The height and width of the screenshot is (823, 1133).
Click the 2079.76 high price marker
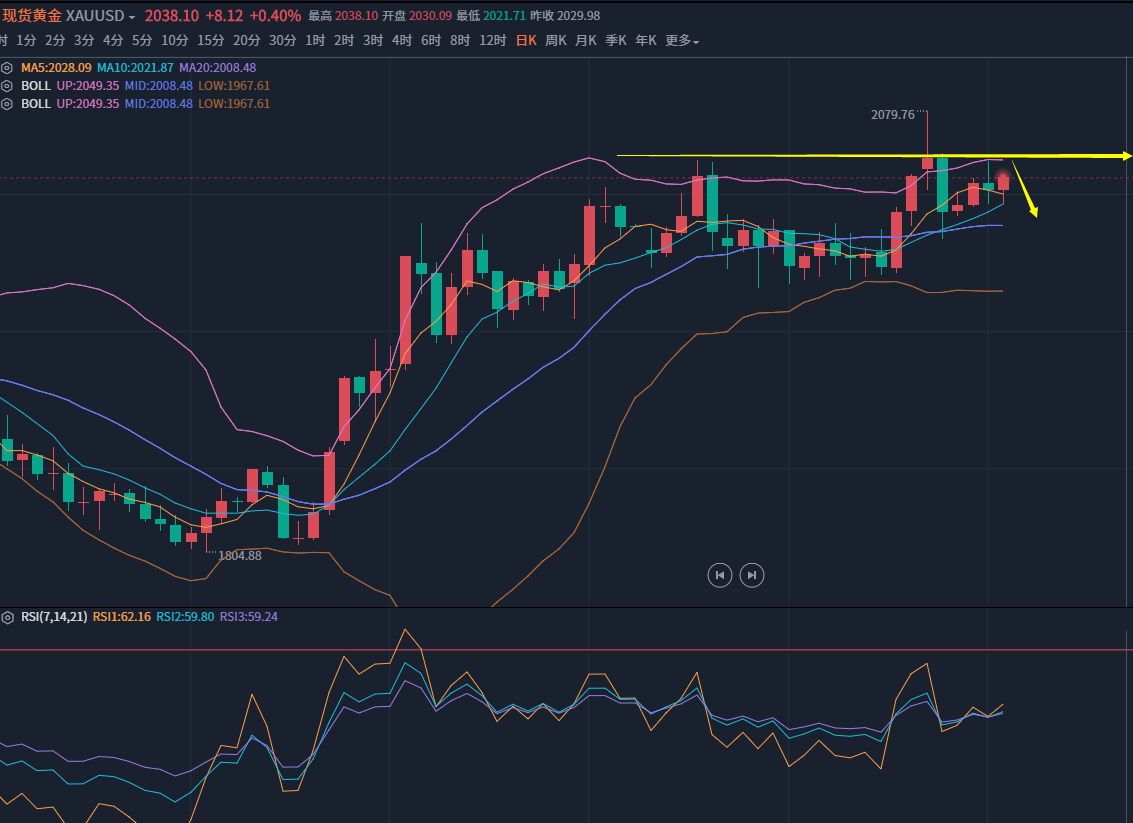click(x=893, y=115)
